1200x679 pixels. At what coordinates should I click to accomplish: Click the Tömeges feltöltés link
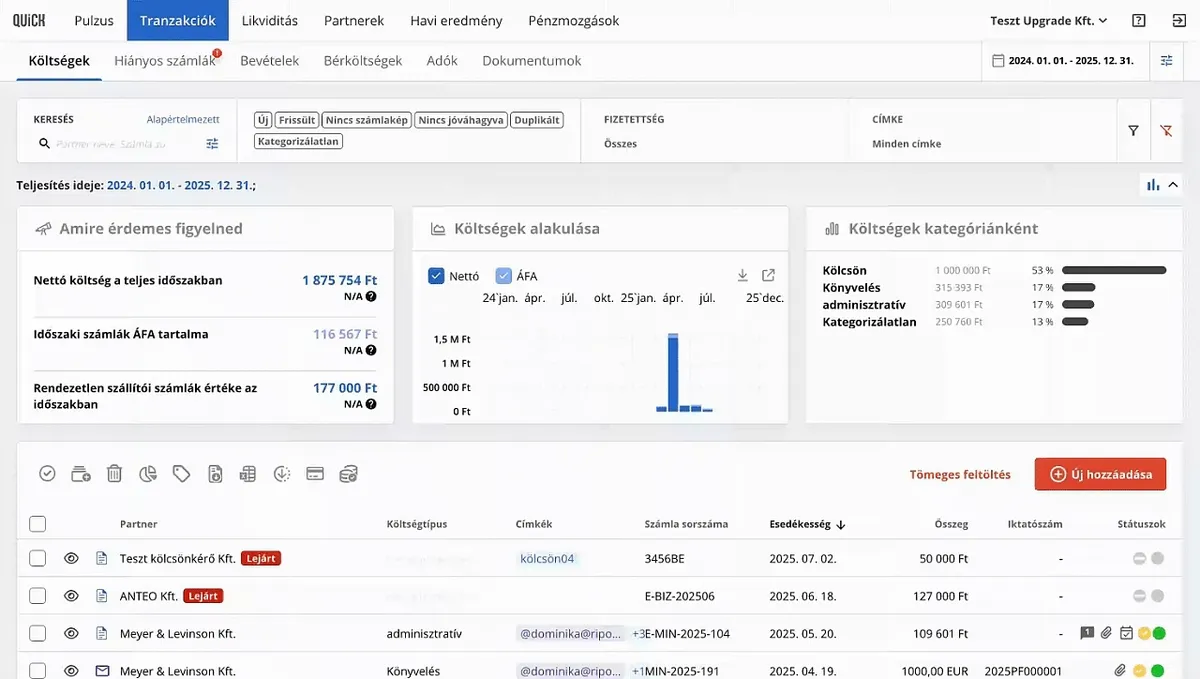click(x=960, y=475)
